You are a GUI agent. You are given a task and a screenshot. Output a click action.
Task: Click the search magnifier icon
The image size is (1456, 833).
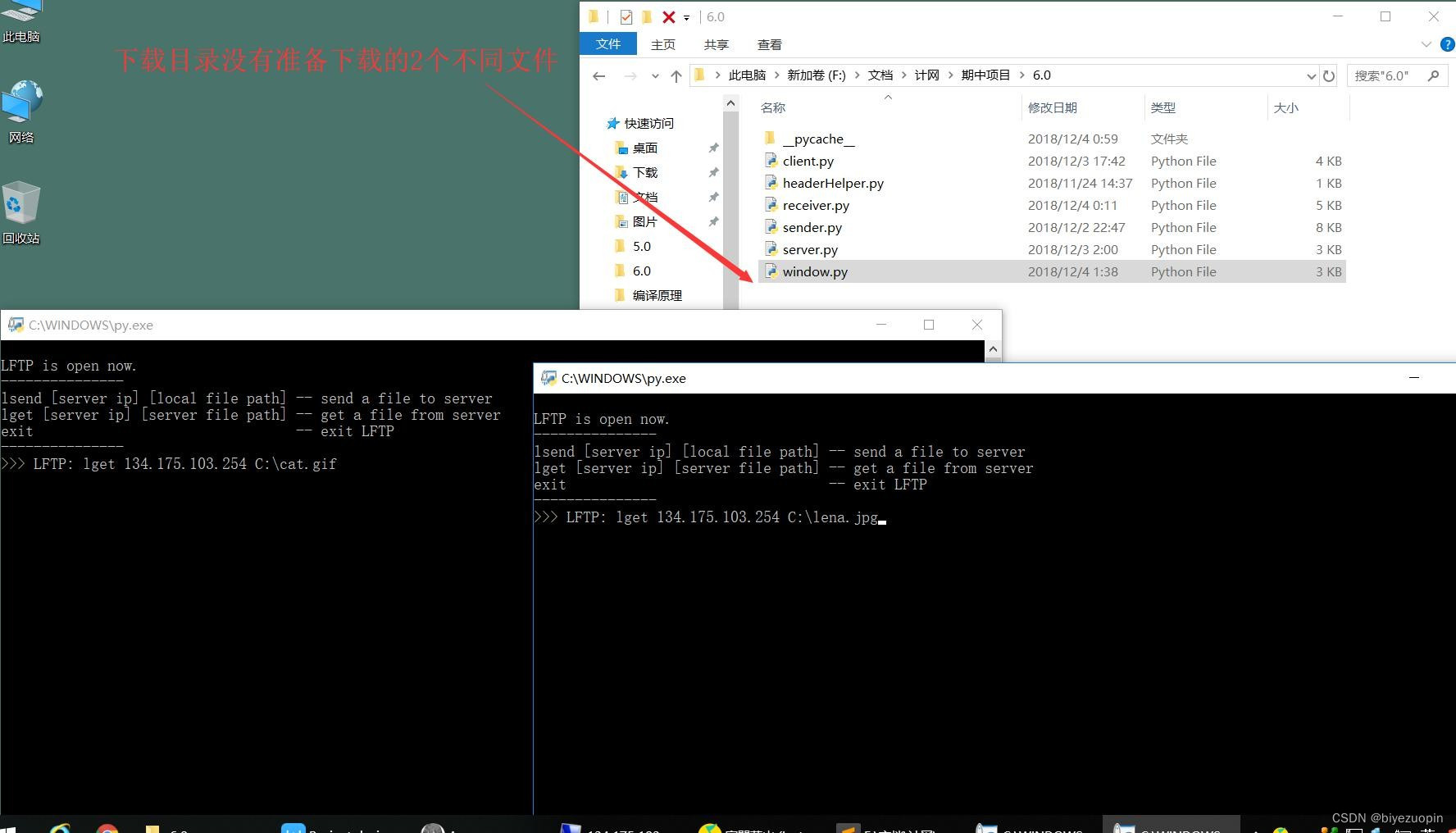[1433, 75]
